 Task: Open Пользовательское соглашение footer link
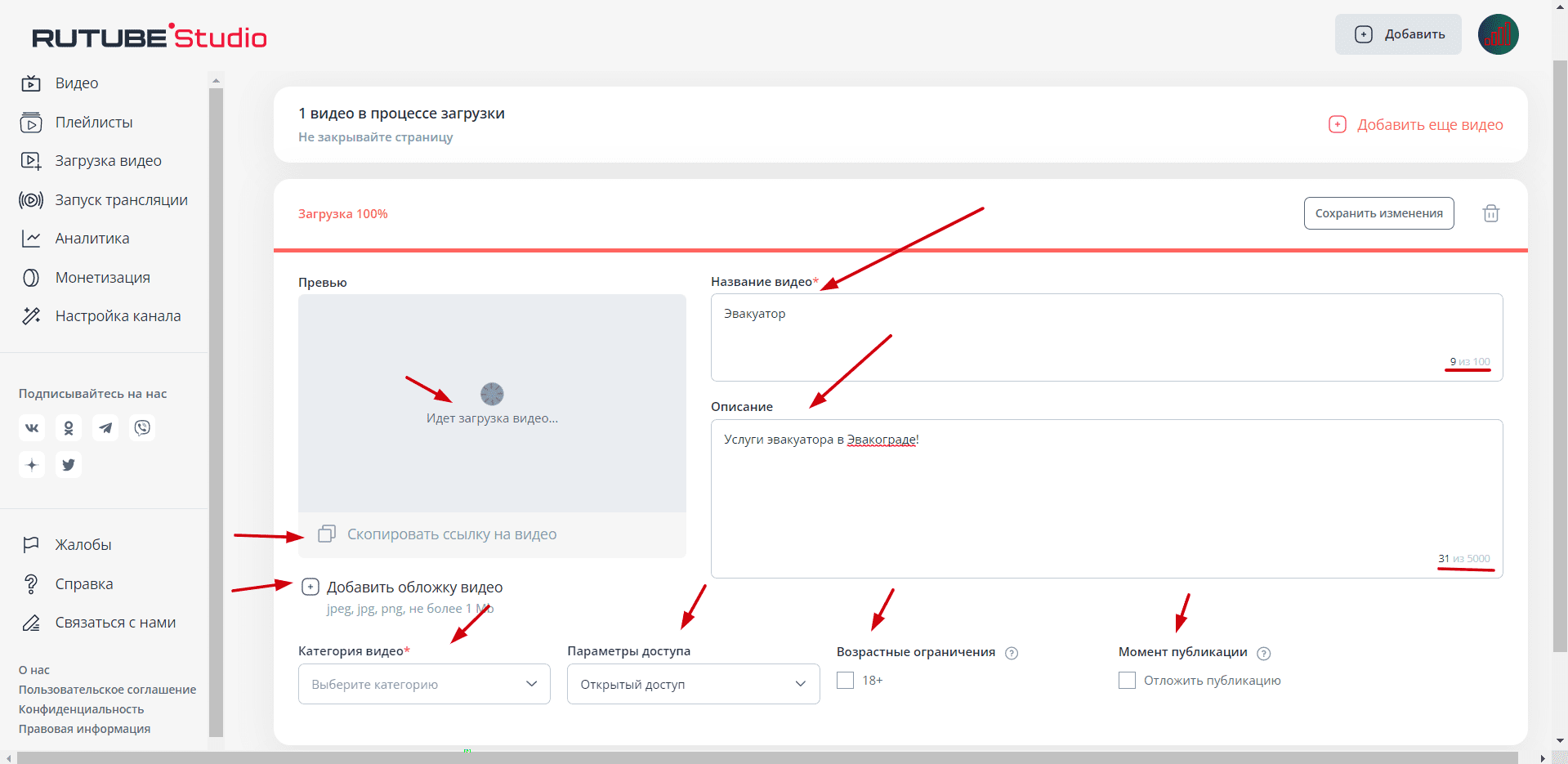pyautogui.click(x=108, y=690)
